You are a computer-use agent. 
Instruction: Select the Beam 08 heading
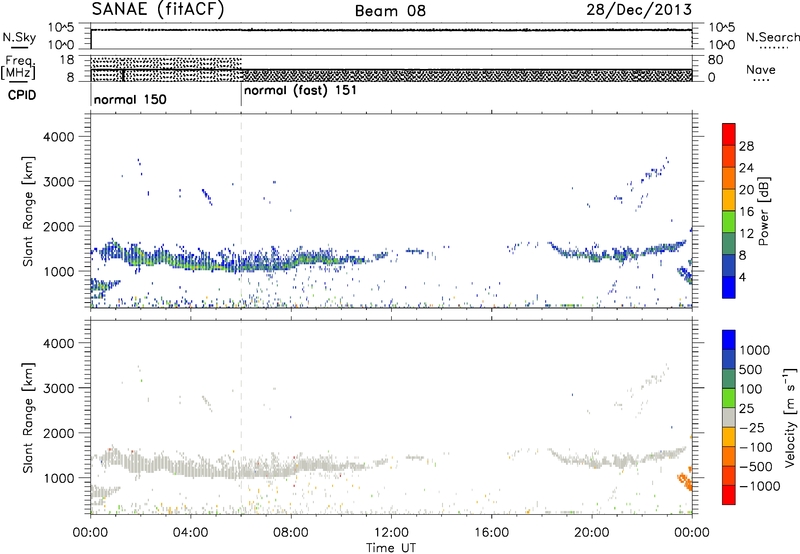tap(390, 11)
